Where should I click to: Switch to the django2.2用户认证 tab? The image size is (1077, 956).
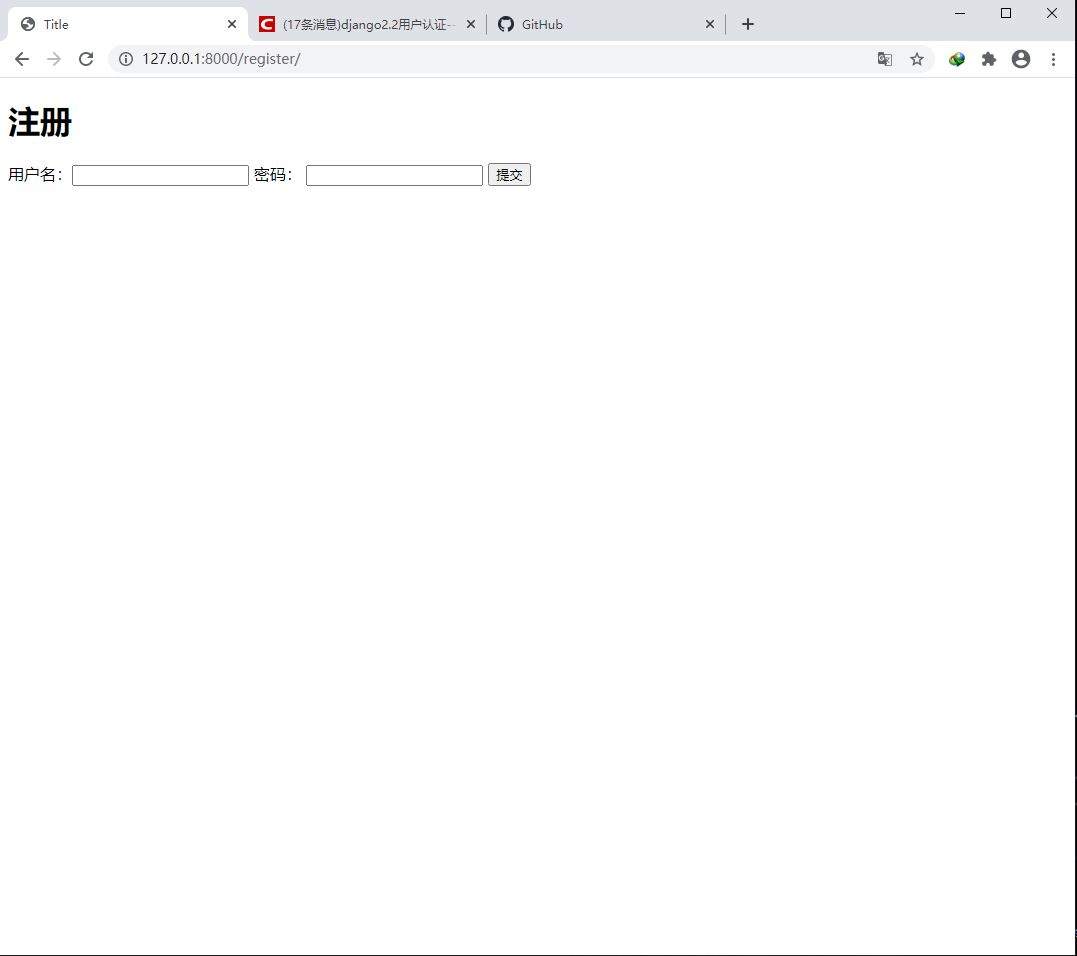coord(367,24)
